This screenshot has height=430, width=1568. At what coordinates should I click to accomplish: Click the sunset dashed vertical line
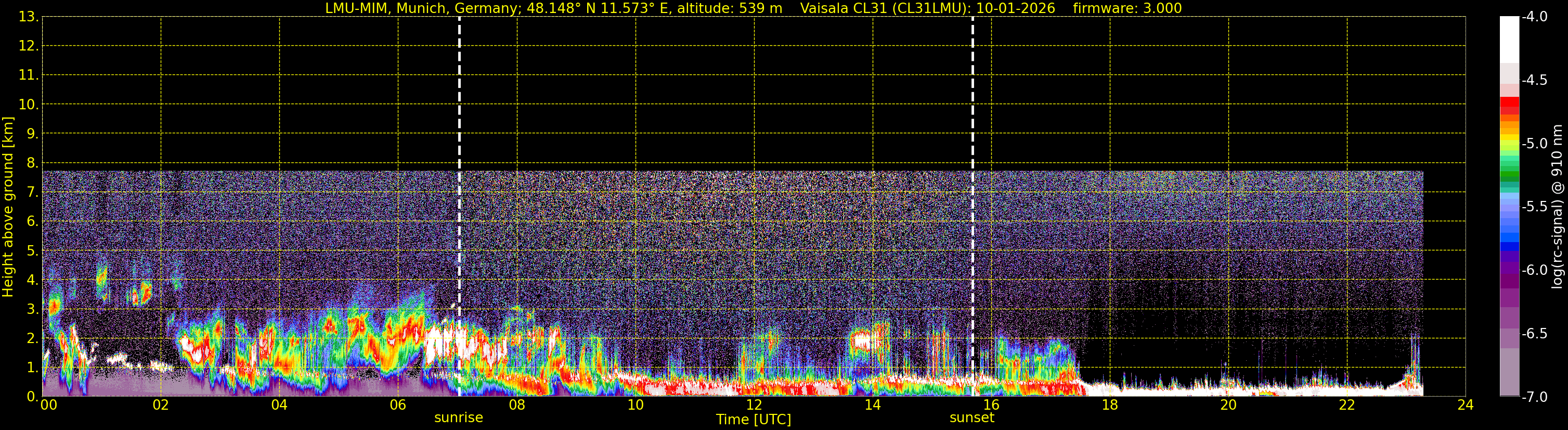point(972,91)
